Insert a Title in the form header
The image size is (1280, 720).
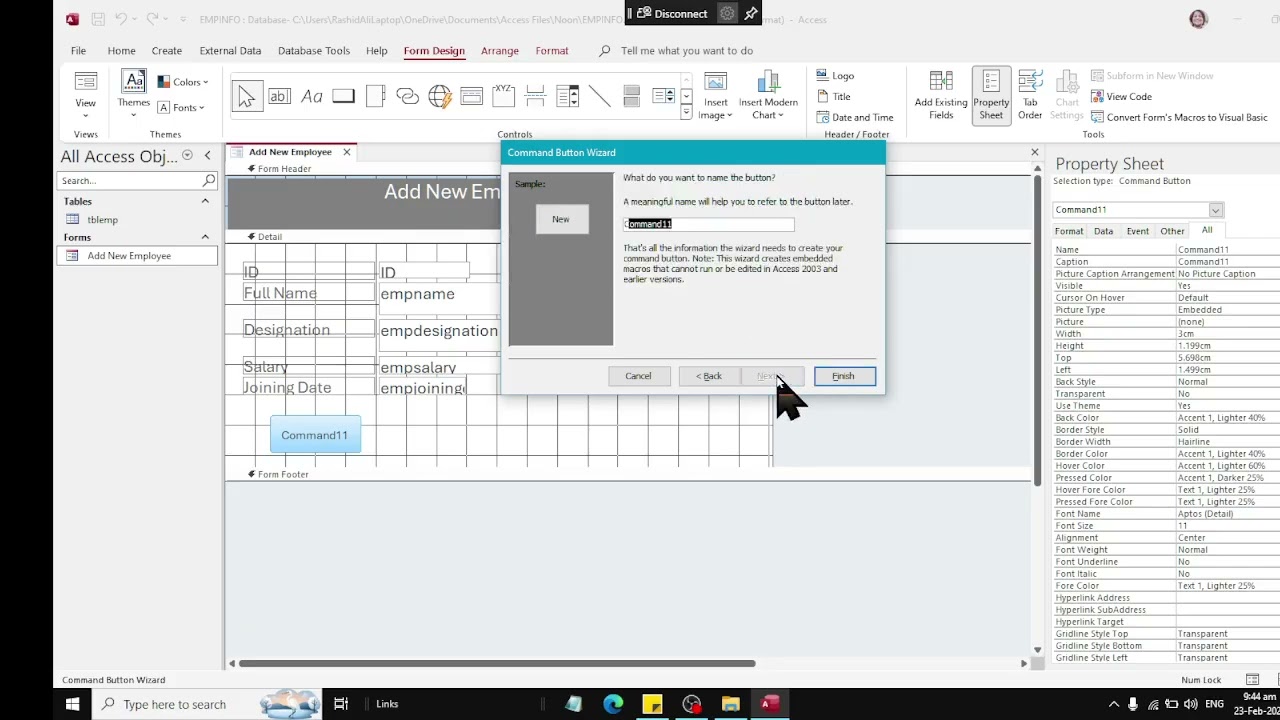click(x=833, y=97)
